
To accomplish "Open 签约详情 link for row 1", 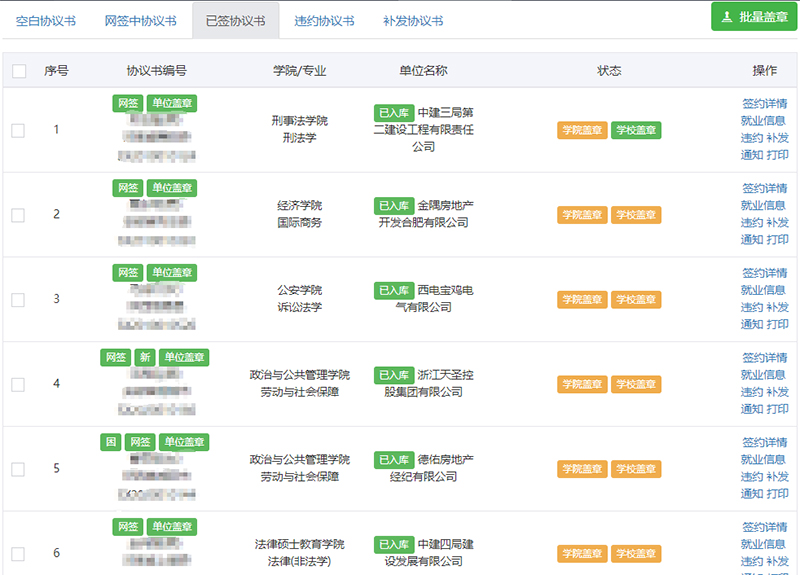I will coord(764,104).
